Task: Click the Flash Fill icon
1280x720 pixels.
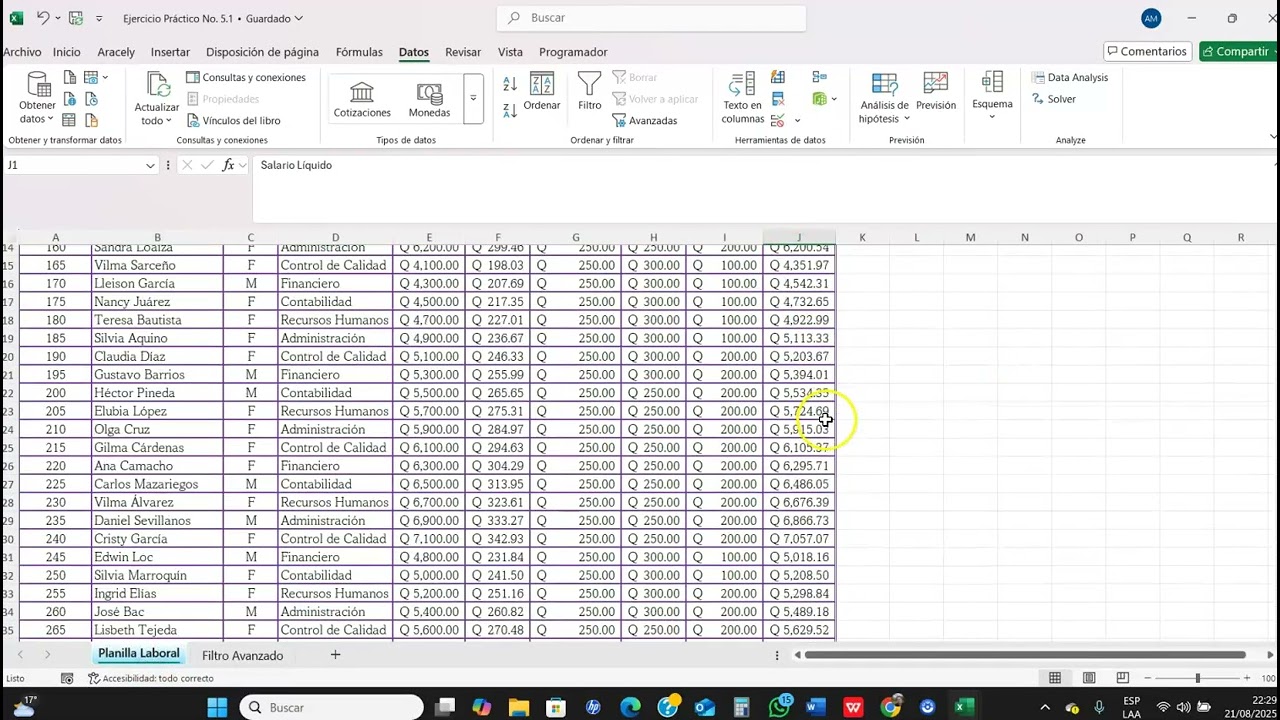Action: tap(778, 77)
